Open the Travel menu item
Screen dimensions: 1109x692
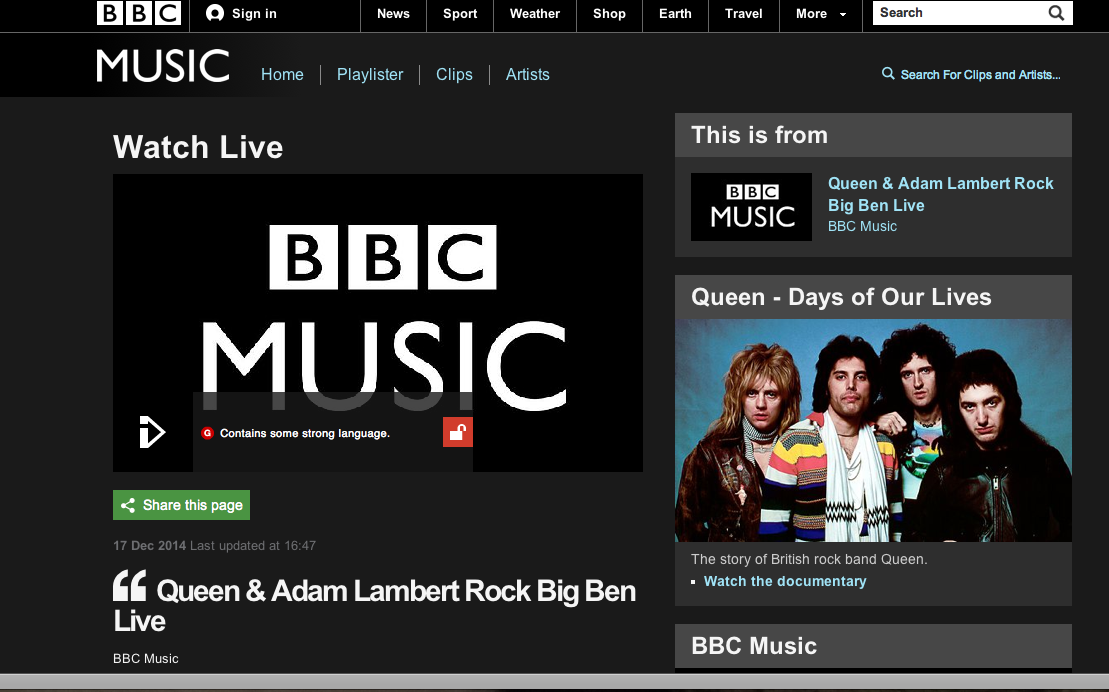point(743,13)
